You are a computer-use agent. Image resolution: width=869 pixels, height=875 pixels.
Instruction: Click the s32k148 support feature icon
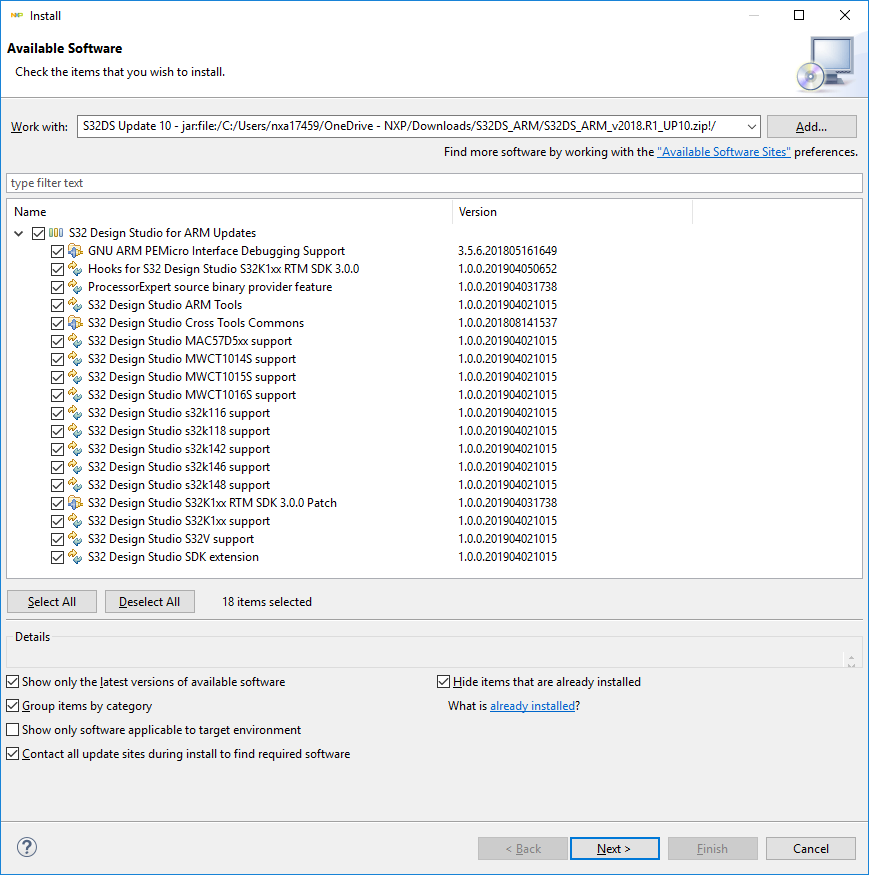pyautogui.click(x=75, y=485)
